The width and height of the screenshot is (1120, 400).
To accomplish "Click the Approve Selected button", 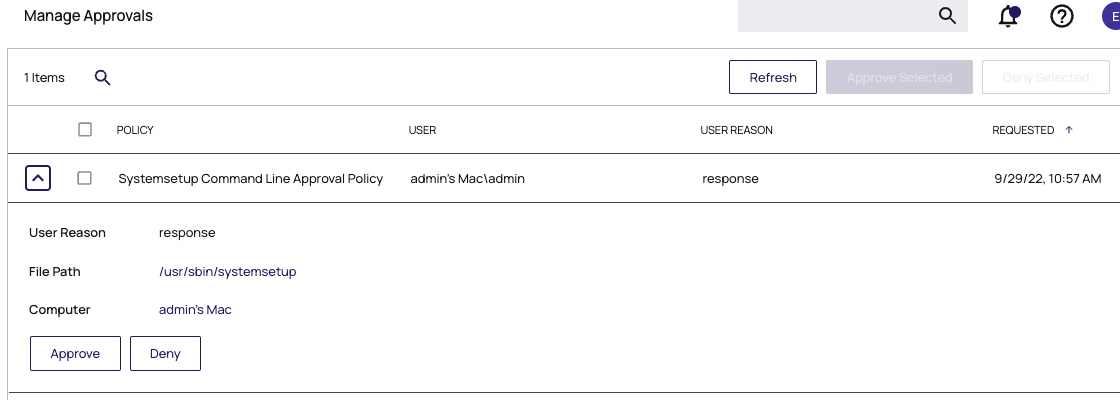I will 899,77.
